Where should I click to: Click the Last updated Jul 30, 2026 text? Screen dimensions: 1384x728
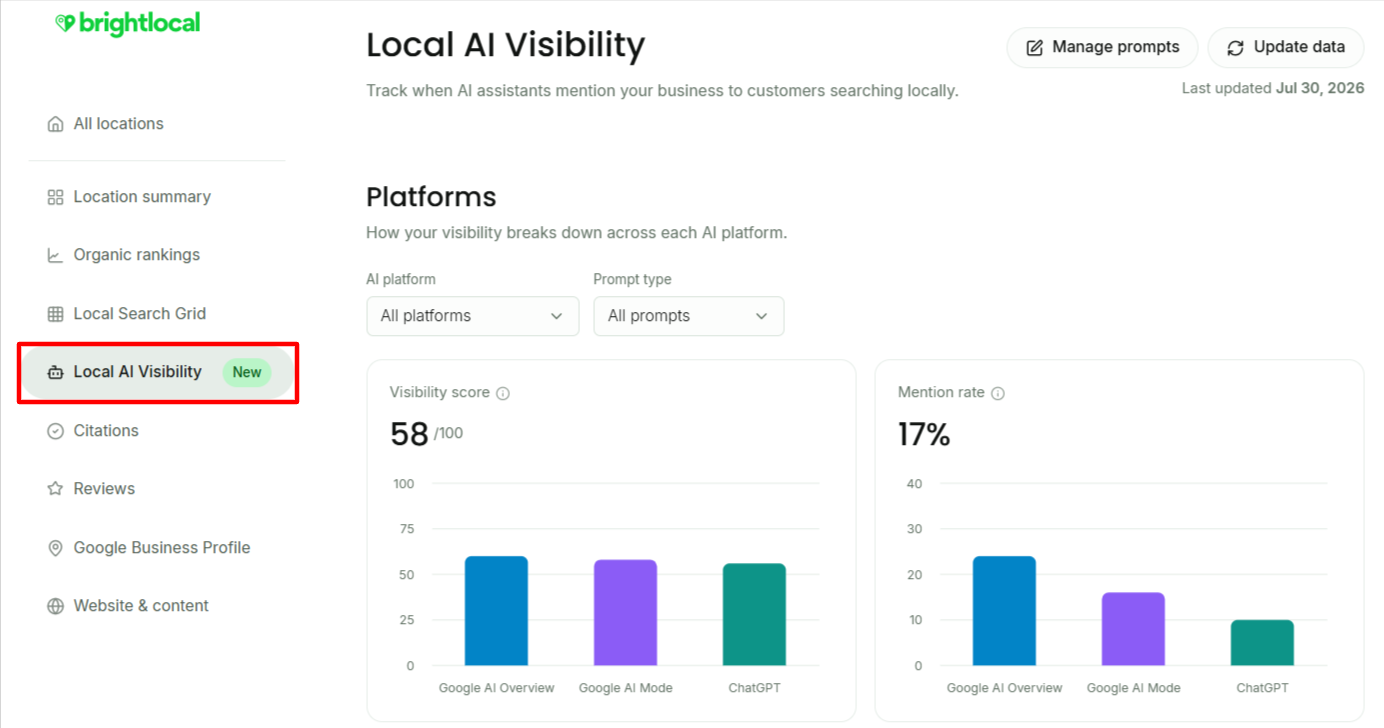(1273, 88)
